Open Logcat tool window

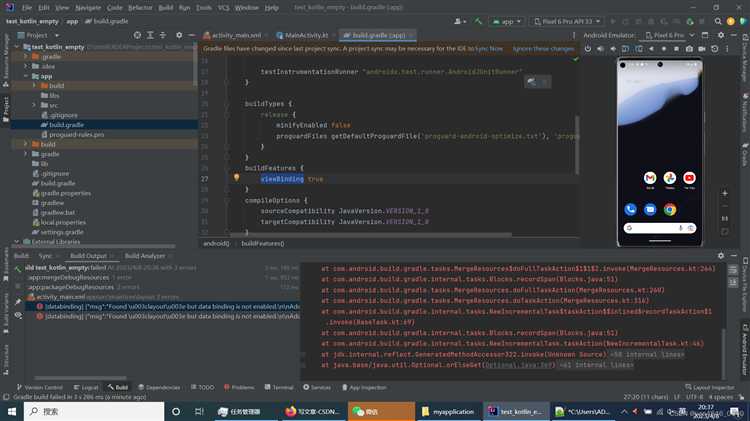(86, 387)
